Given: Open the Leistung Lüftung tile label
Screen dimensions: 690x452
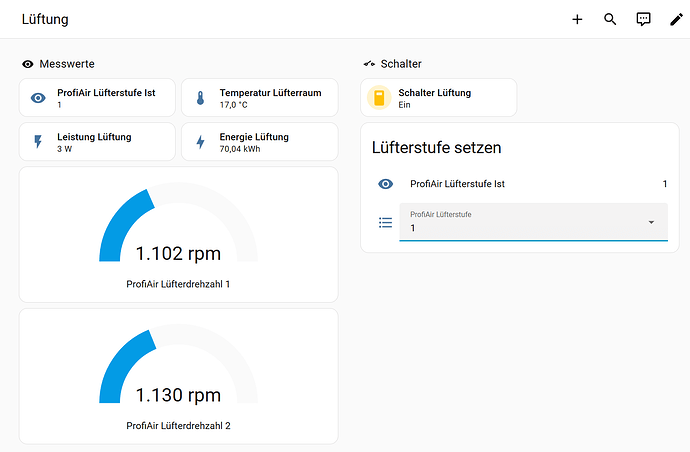Looking at the screenshot, I should [94, 137].
